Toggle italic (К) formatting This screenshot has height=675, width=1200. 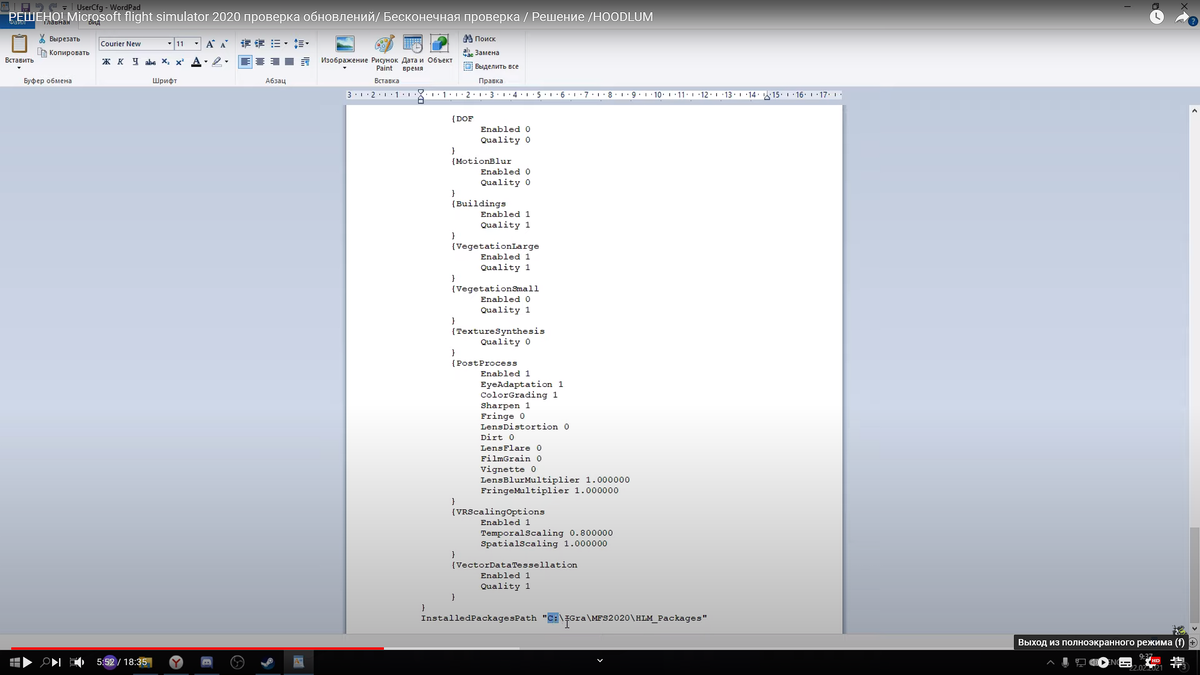click(x=120, y=61)
